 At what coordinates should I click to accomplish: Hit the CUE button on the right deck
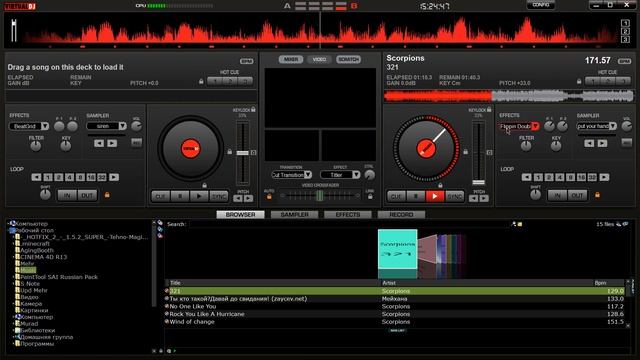point(396,196)
